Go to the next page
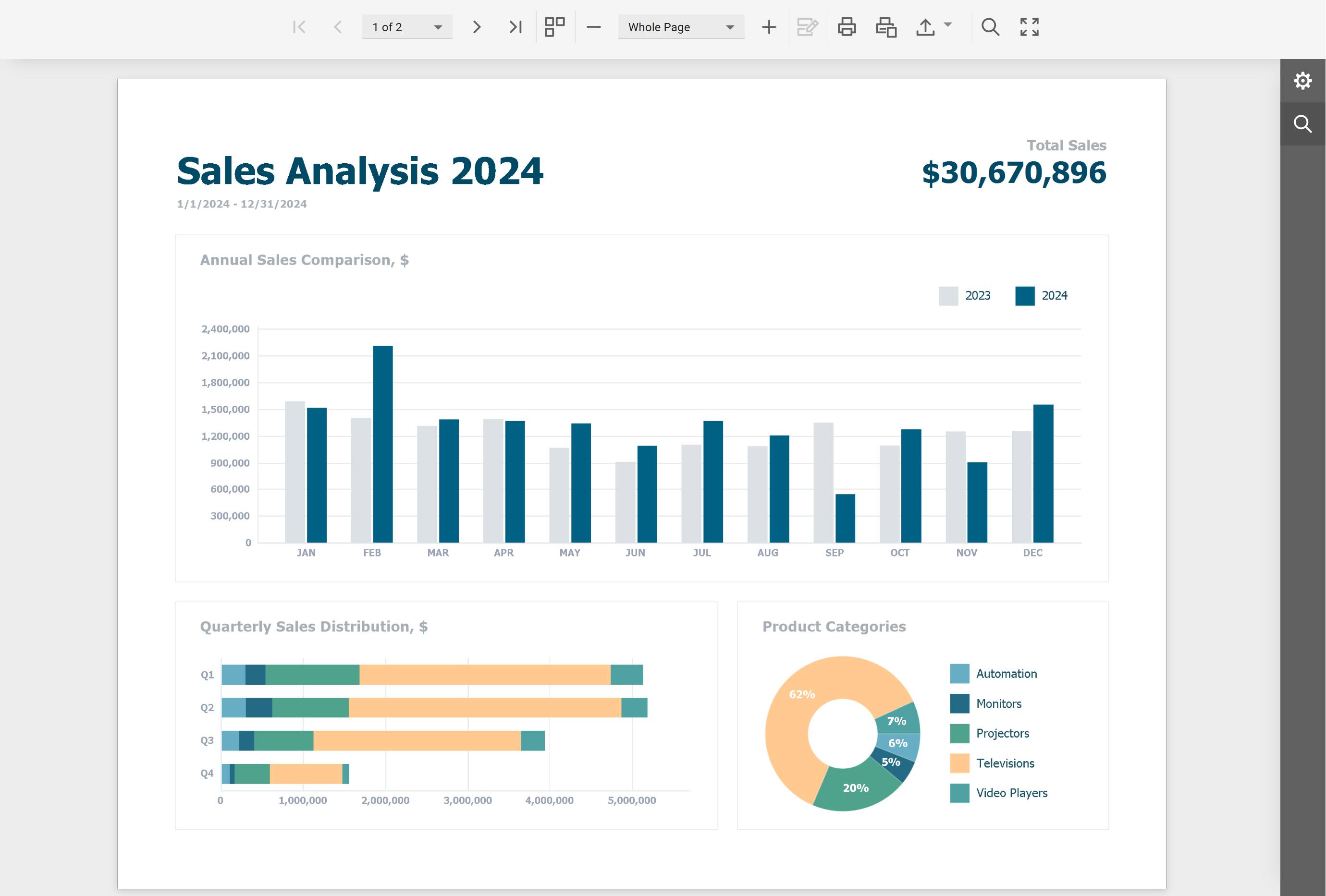The image size is (1326, 896). click(x=477, y=27)
